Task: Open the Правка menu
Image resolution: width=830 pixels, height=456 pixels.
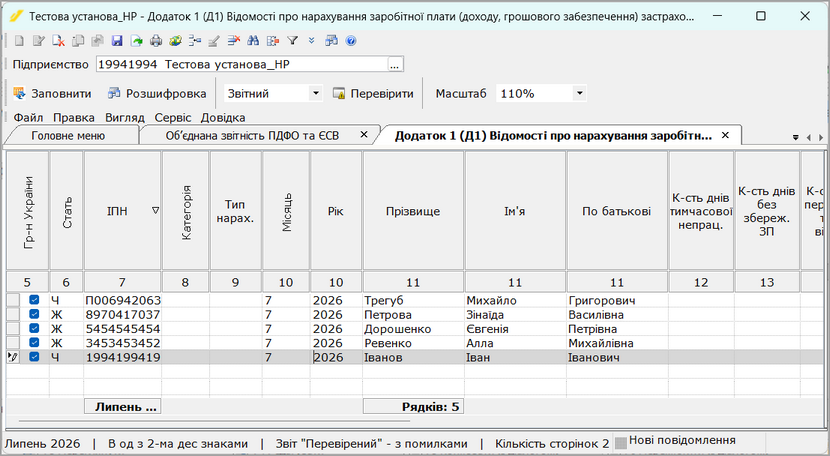Action: click(x=74, y=118)
